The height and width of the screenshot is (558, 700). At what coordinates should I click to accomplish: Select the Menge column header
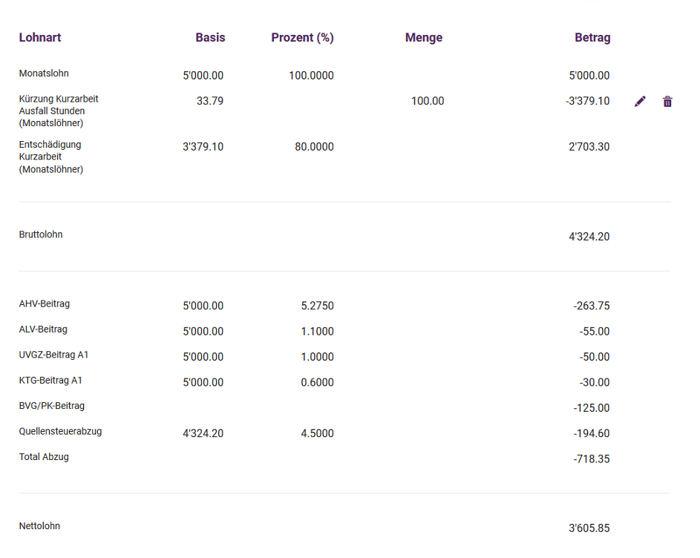[424, 38]
